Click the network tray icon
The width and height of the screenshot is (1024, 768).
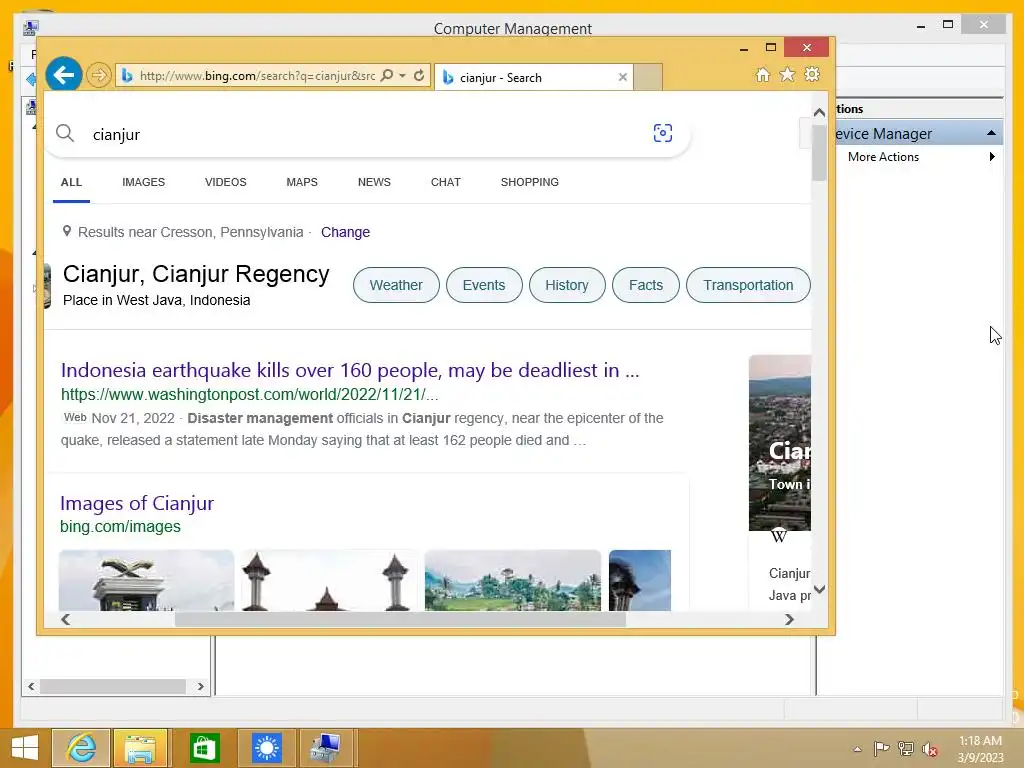click(906, 749)
